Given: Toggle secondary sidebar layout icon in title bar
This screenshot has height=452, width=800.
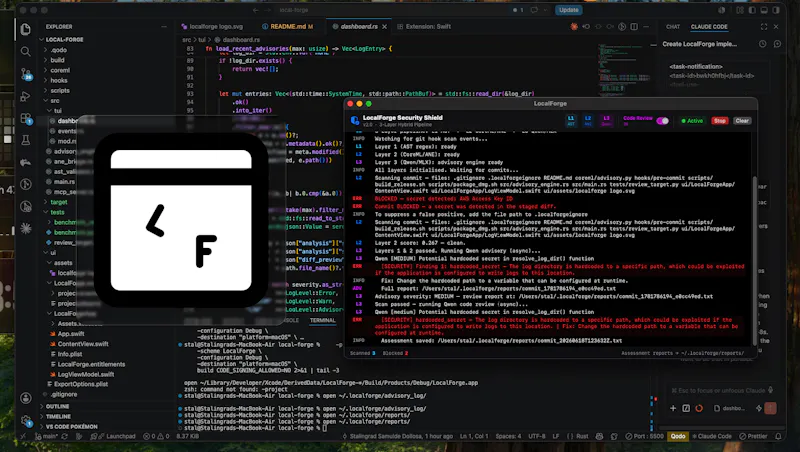Looking at the screenshot, I should [x=776, y=10].
